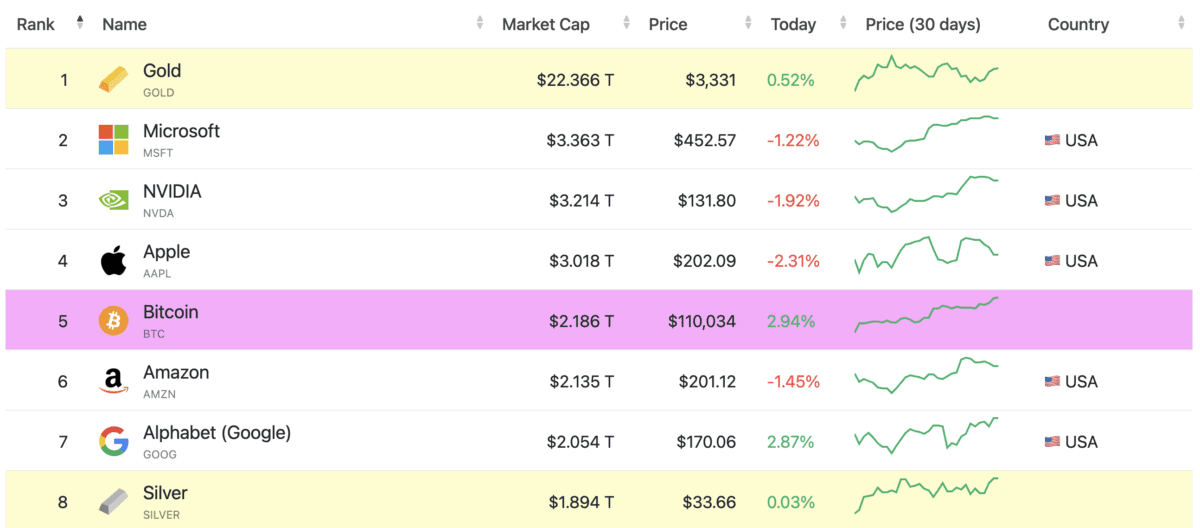Click the Gold bar icon

click(113, 79)
